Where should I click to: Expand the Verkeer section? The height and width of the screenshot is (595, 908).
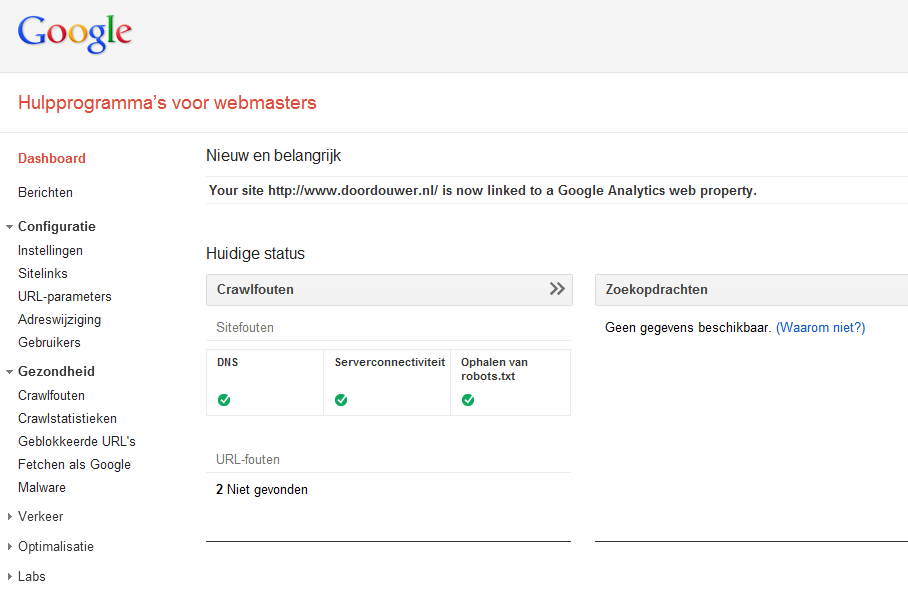10,517
